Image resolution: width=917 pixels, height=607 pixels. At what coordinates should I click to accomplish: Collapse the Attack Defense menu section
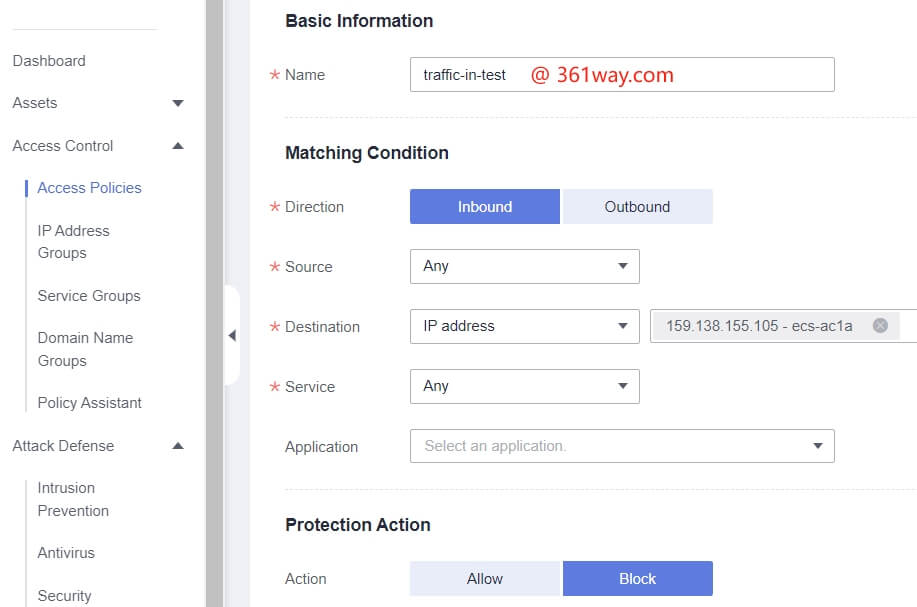pyautogui.click(x=178, y=446)
